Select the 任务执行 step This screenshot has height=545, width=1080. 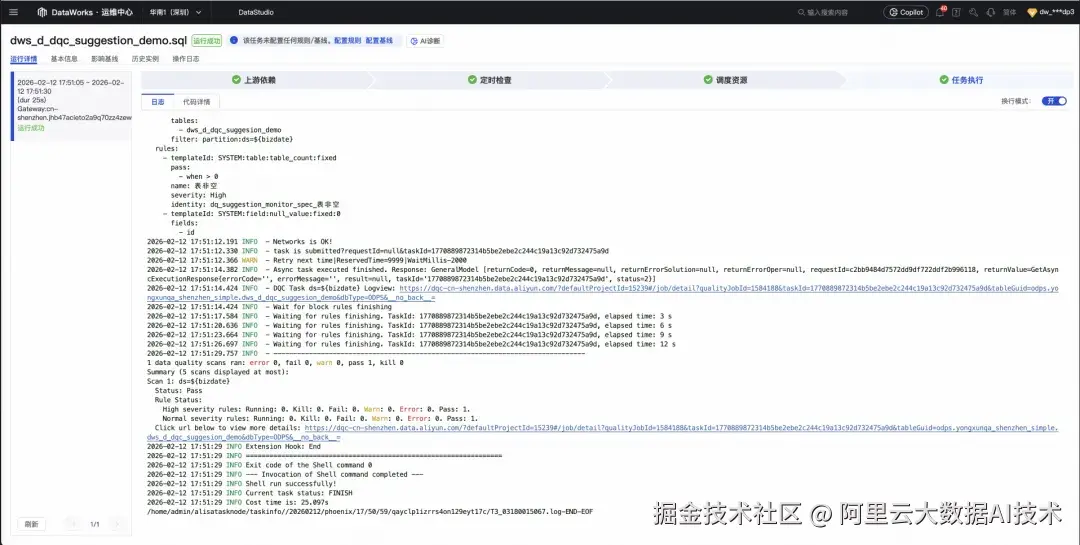point(962,80)
